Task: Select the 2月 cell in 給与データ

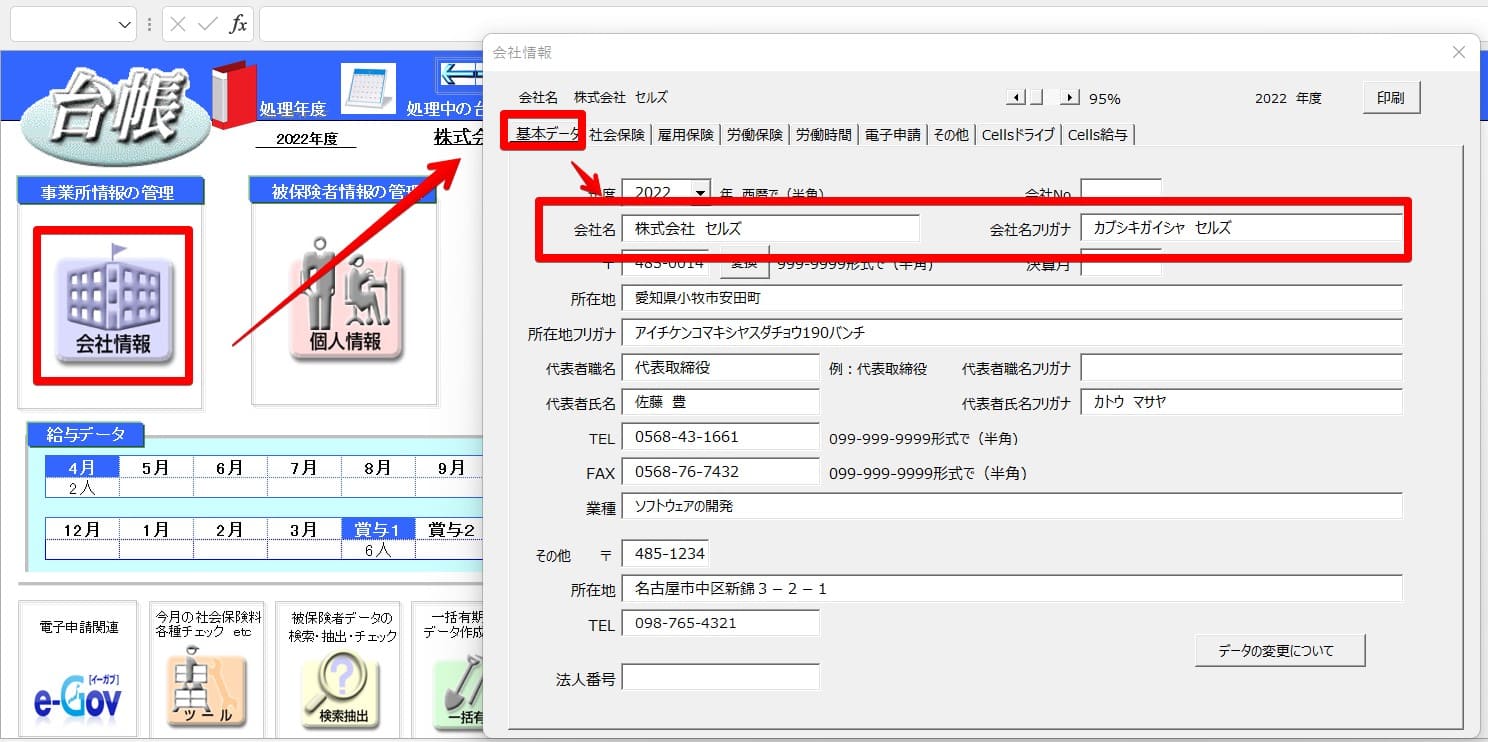Action: (x=230, y=529)
